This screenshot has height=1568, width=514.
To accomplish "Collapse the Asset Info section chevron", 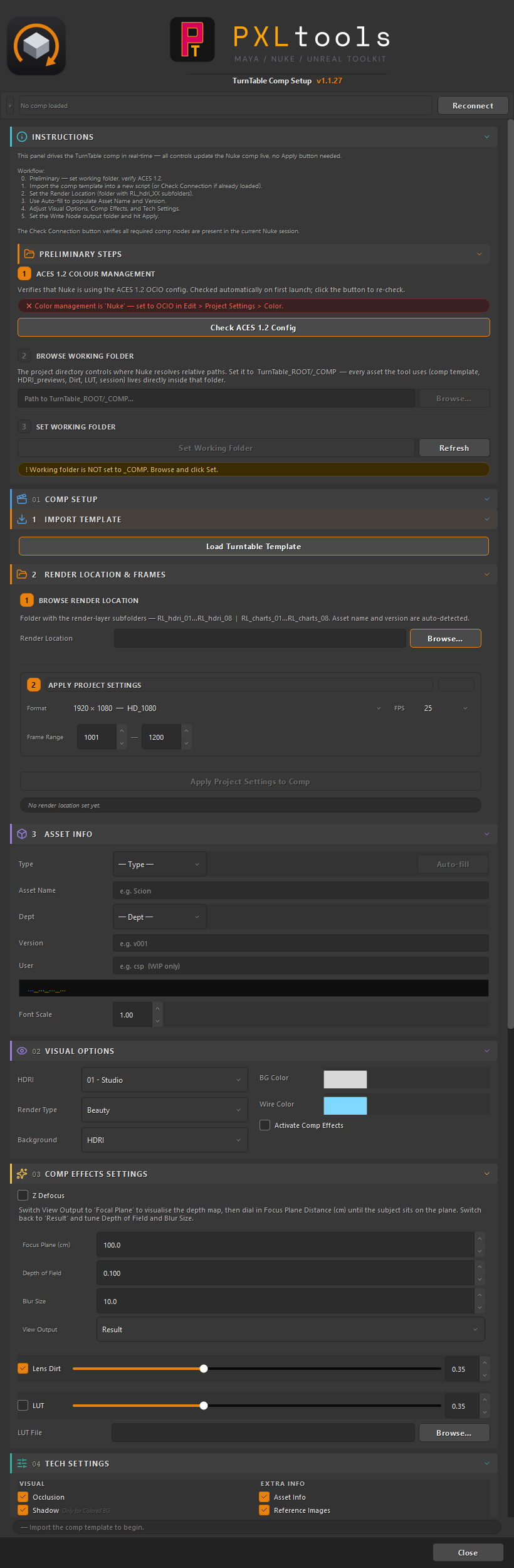I will click(487, 834).
